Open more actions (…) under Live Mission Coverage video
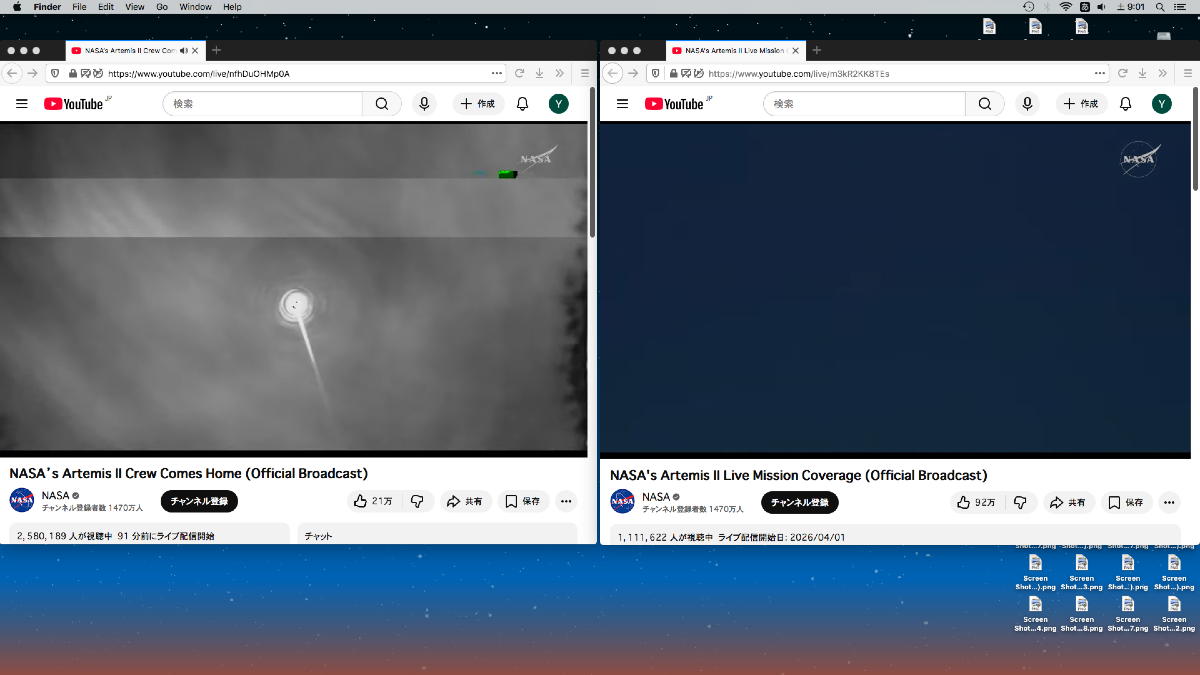 tap(1168, 502)
